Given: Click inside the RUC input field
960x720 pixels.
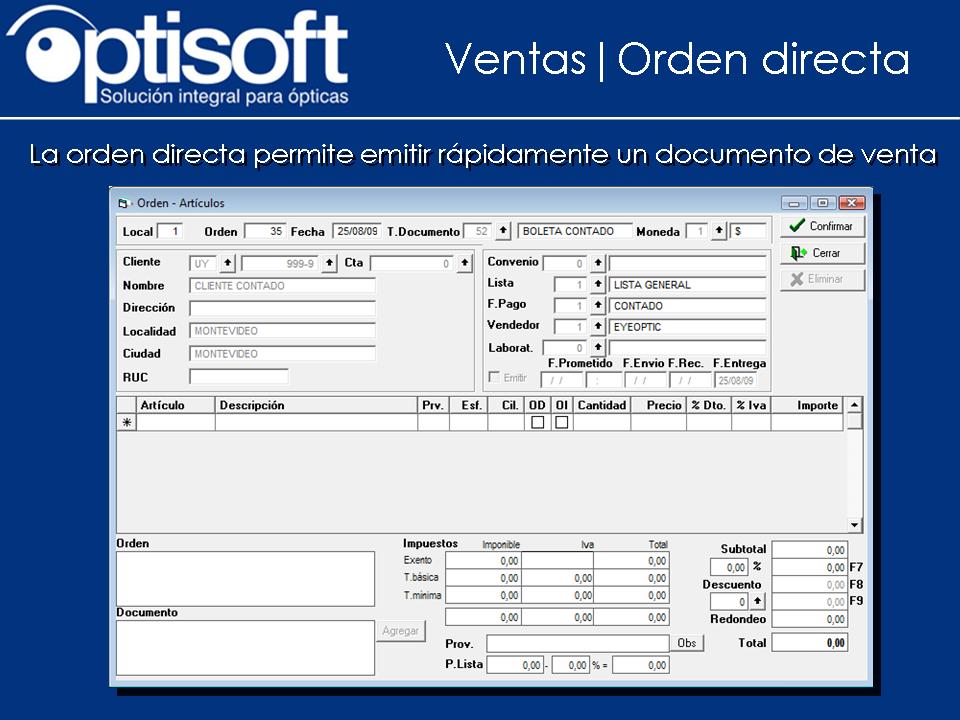Looking at the screenshot, I should click(x=240, y=377).
